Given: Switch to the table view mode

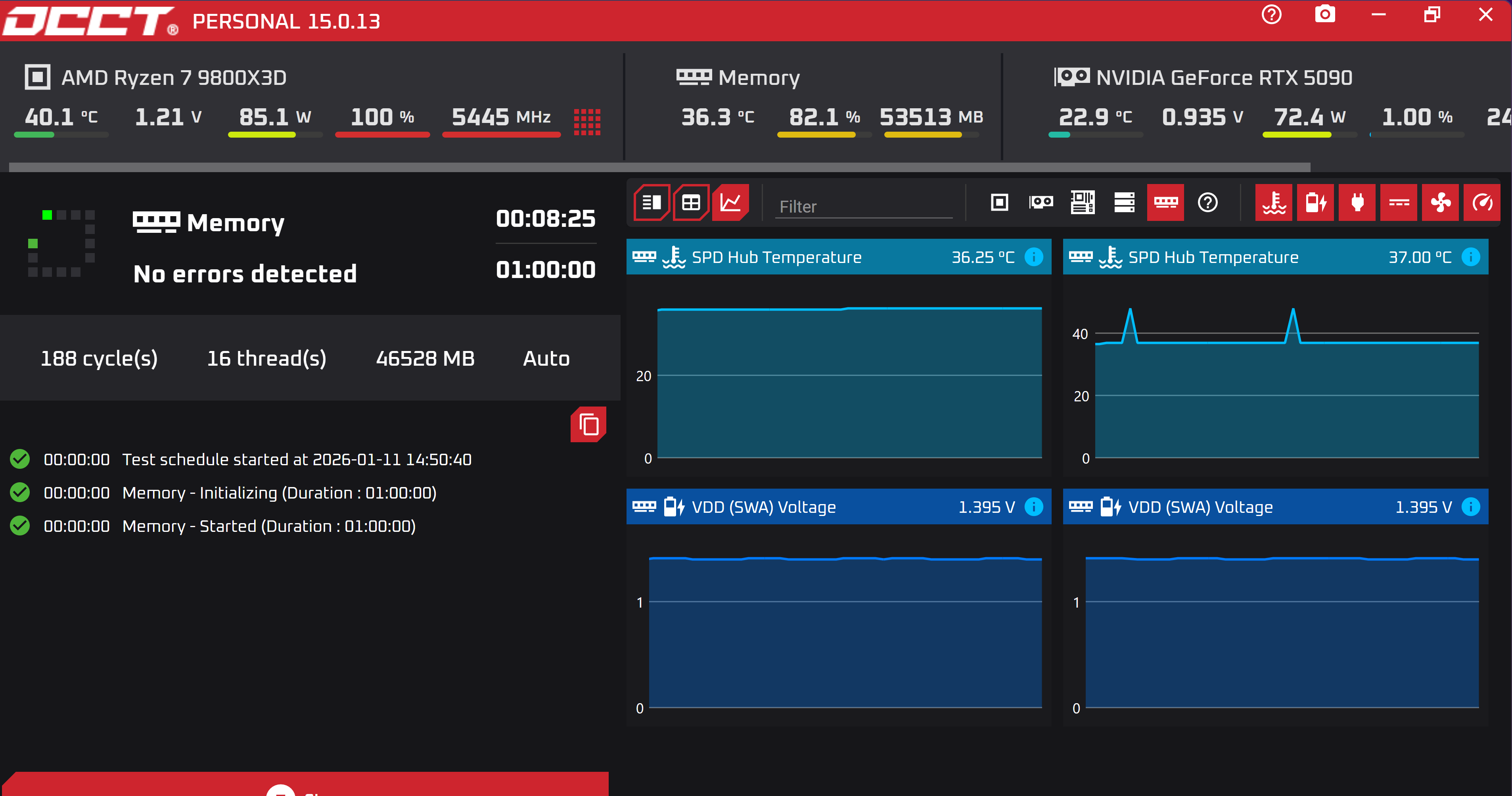Looking at the screenshot, I should [691, 203].
